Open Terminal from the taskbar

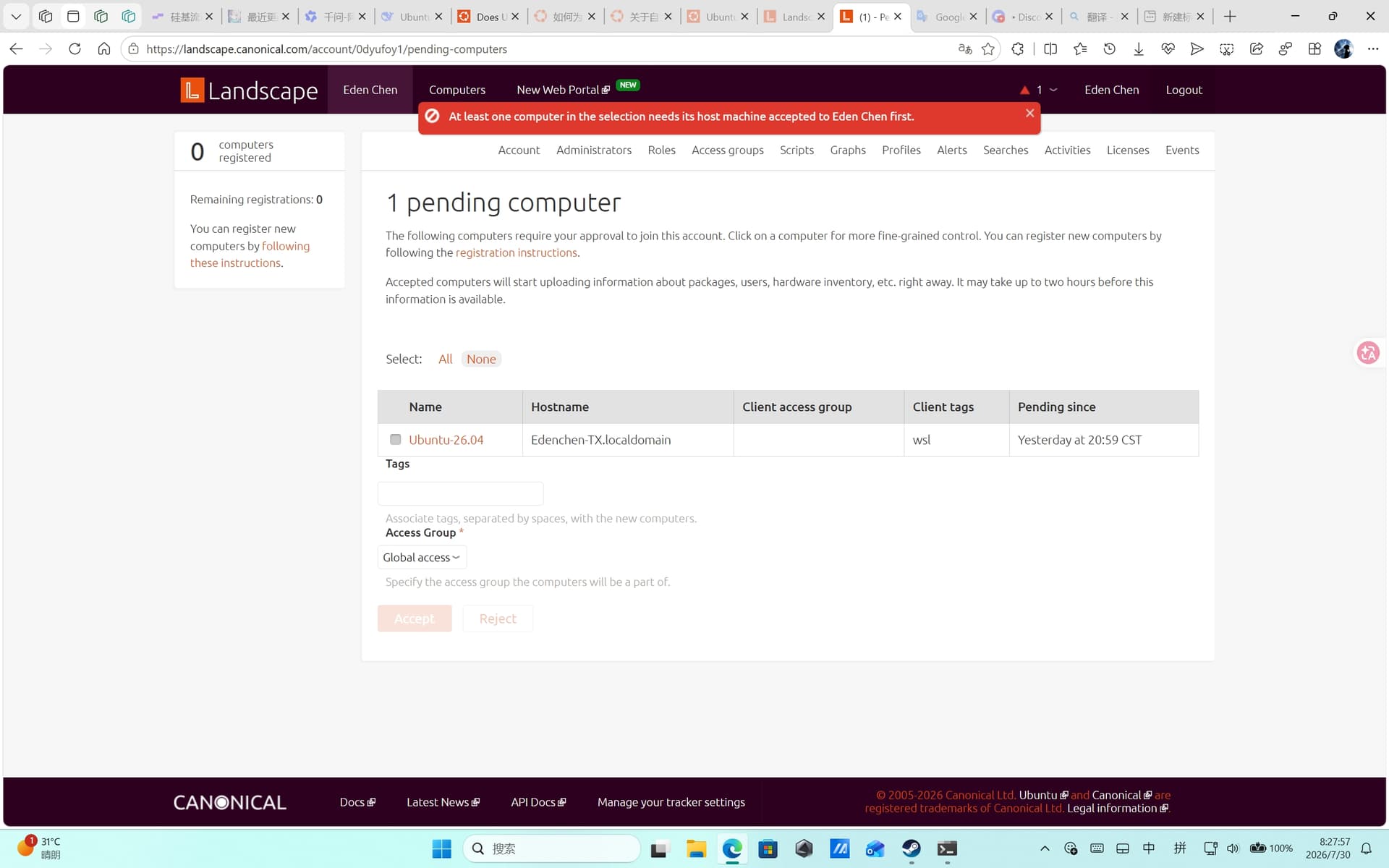click(x=947, y=848)
